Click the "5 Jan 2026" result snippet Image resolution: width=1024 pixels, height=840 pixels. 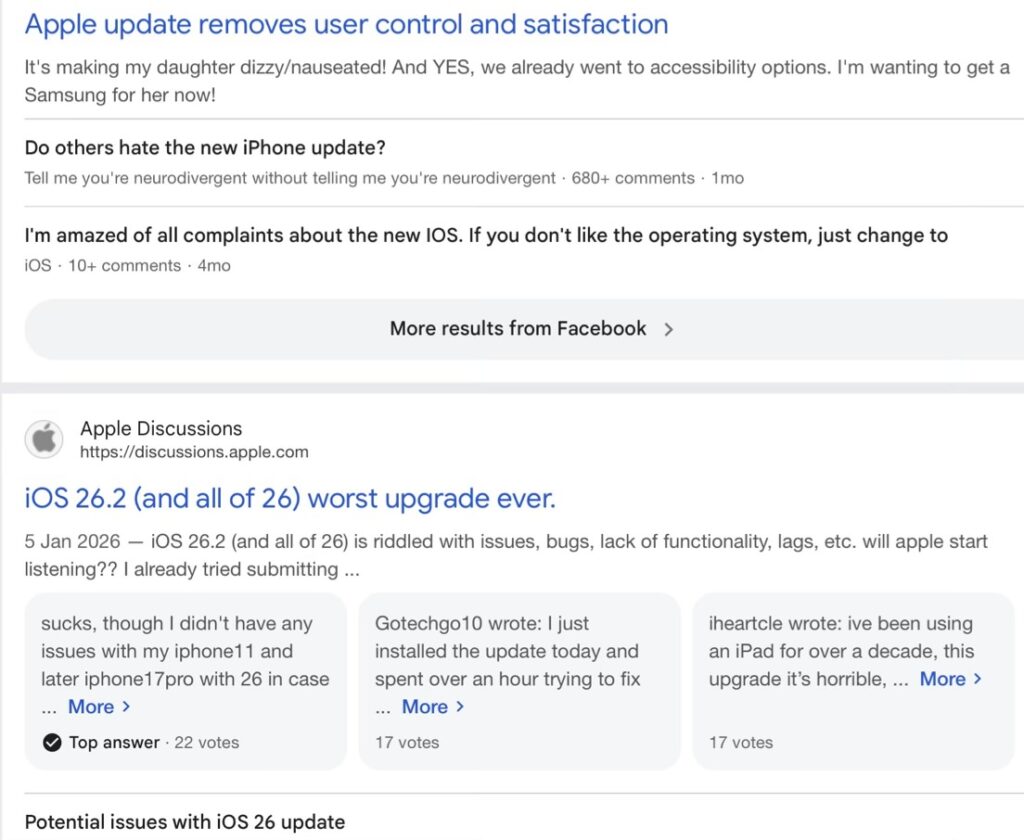[x=506, y=555]
